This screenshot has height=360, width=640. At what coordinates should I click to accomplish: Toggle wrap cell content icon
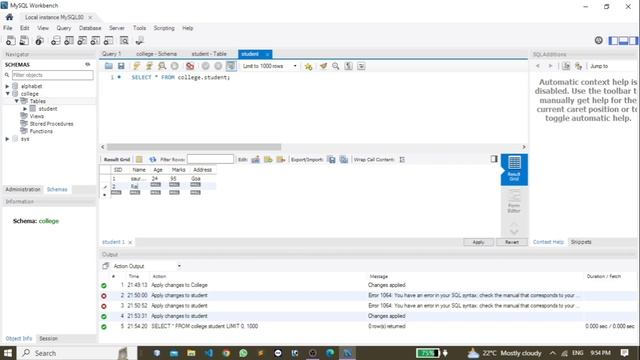(402, 159)
